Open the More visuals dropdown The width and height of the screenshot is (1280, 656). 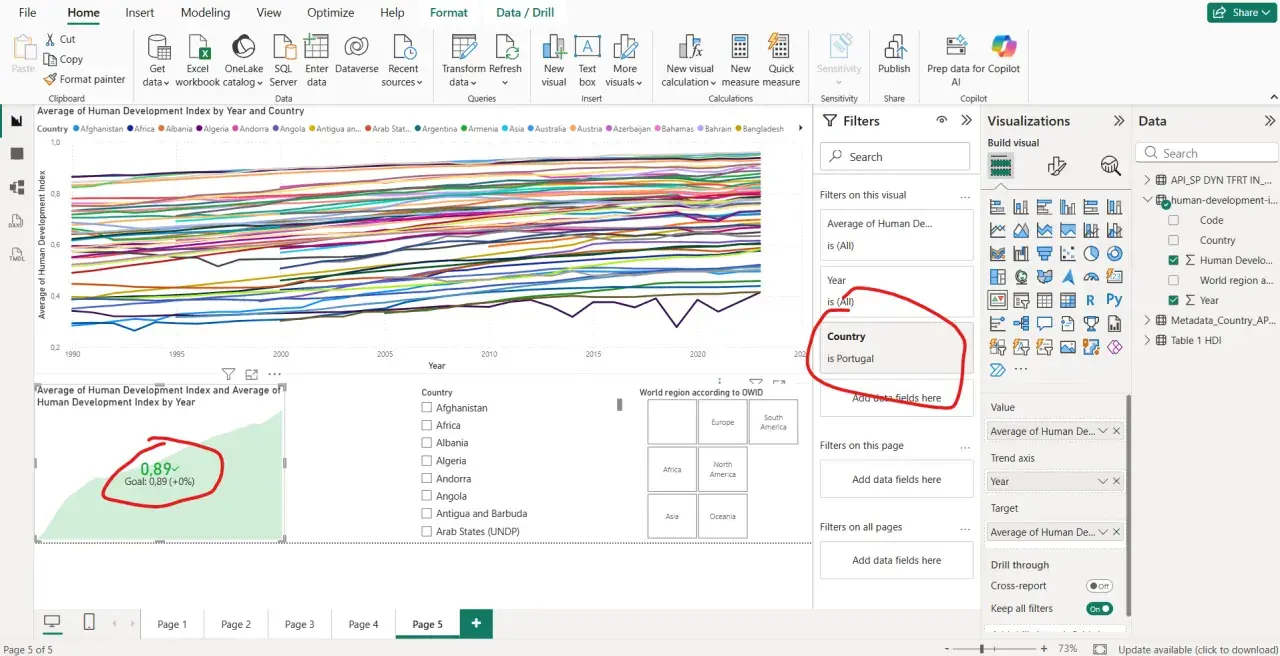tap(625, 59)
